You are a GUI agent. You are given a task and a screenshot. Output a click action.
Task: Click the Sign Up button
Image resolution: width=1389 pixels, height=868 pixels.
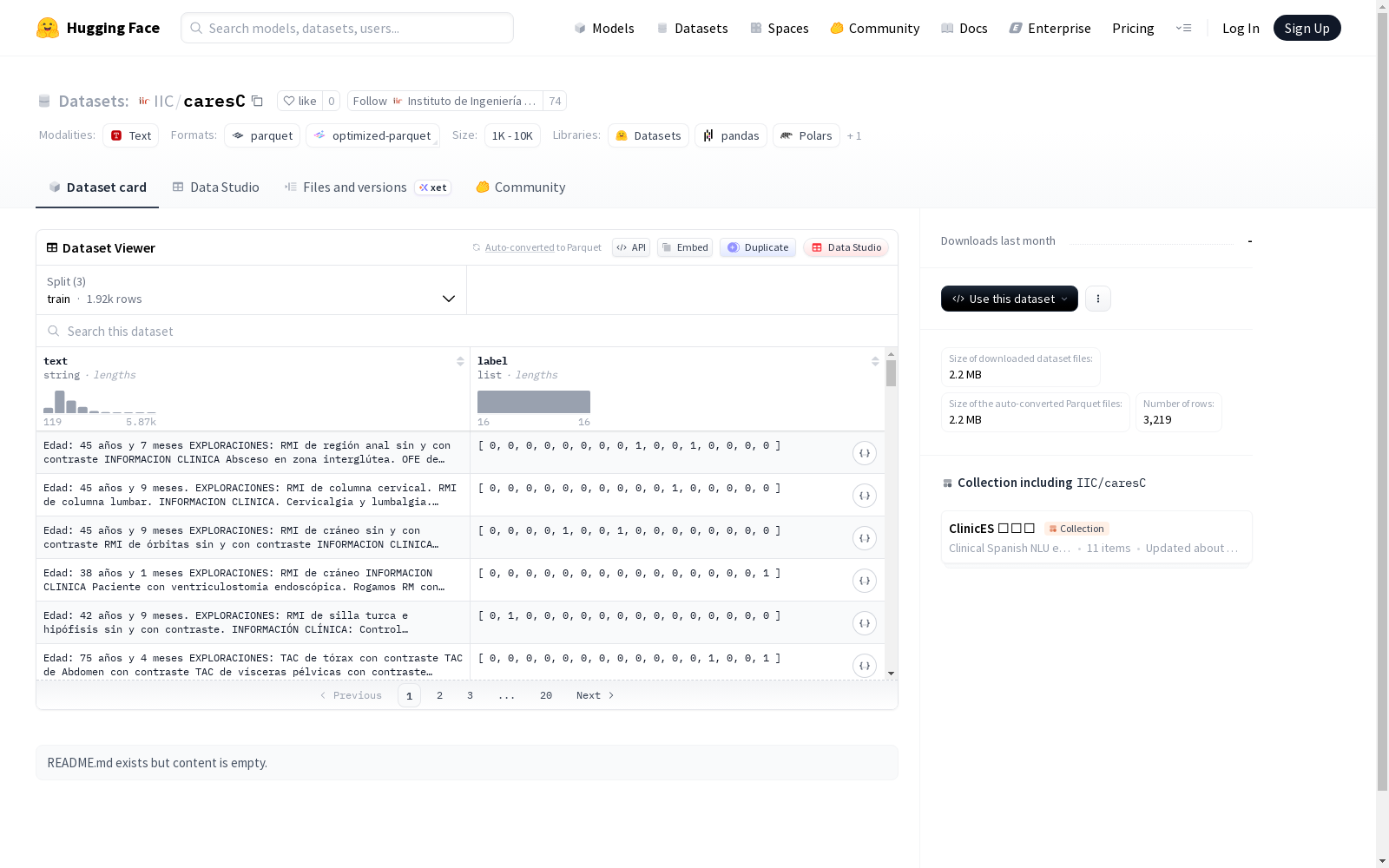point(1307,28)
